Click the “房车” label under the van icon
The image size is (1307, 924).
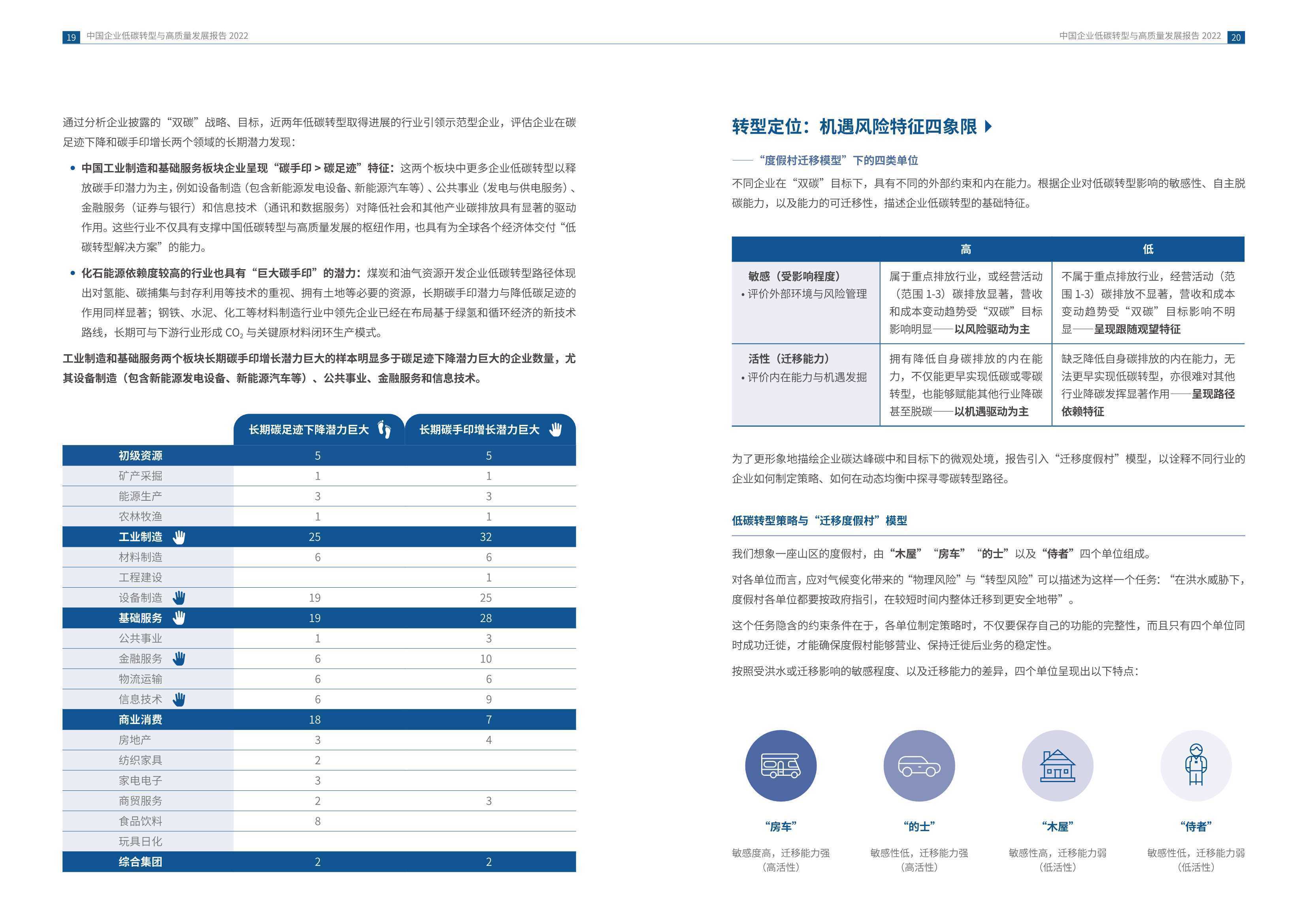click(x=781, y=826)
